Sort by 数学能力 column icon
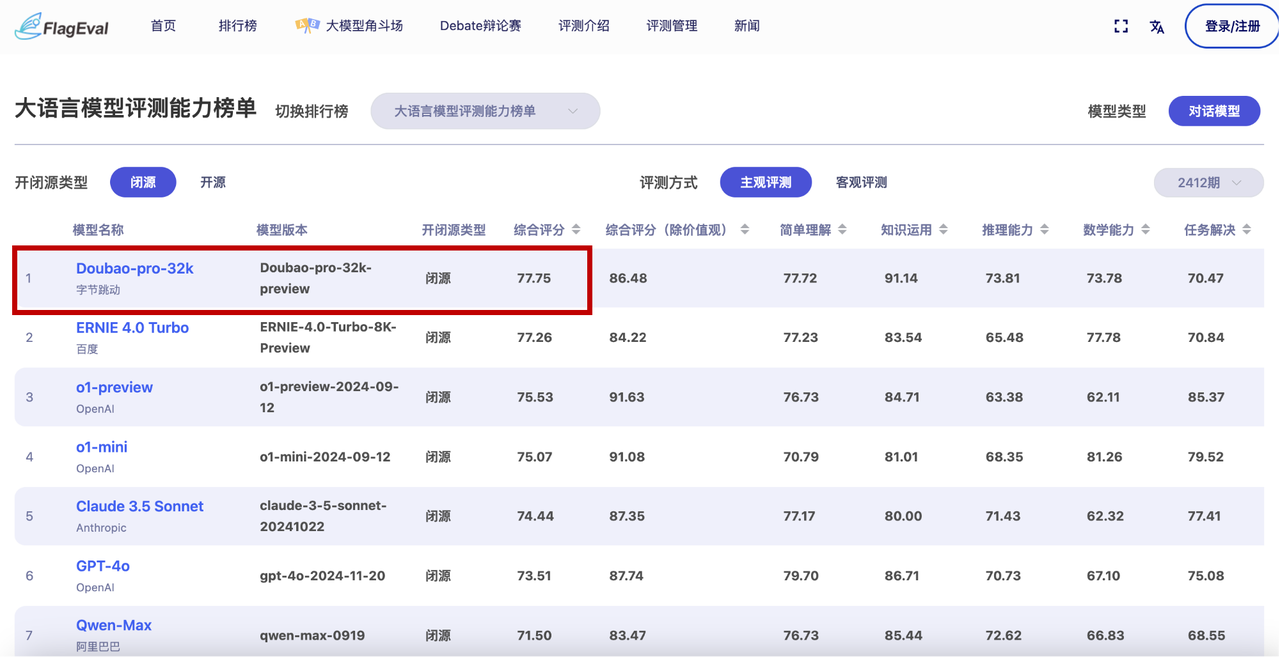Image resolution: width=1280 pixels, height=657 pixels. tap(1145, 230)
